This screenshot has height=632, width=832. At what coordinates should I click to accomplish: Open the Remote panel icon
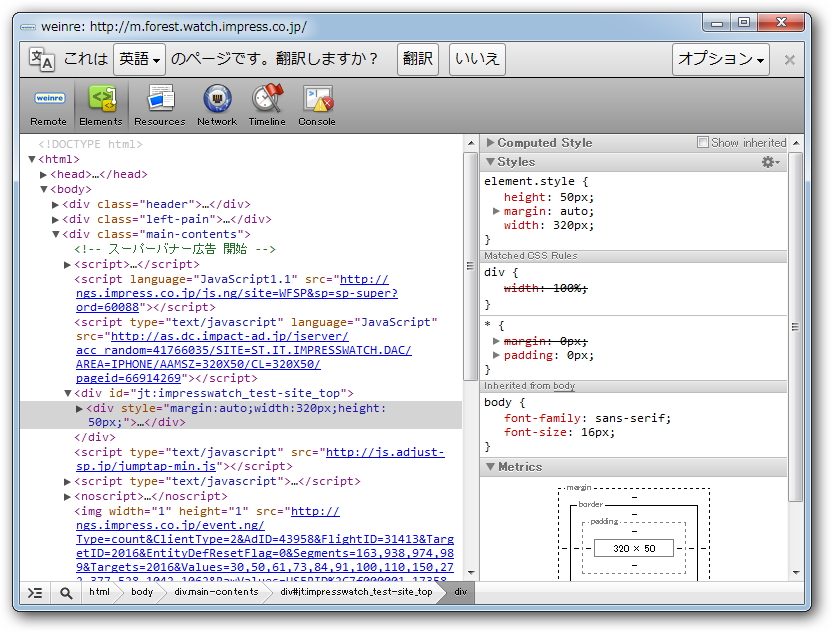click(x=48, y=105)
